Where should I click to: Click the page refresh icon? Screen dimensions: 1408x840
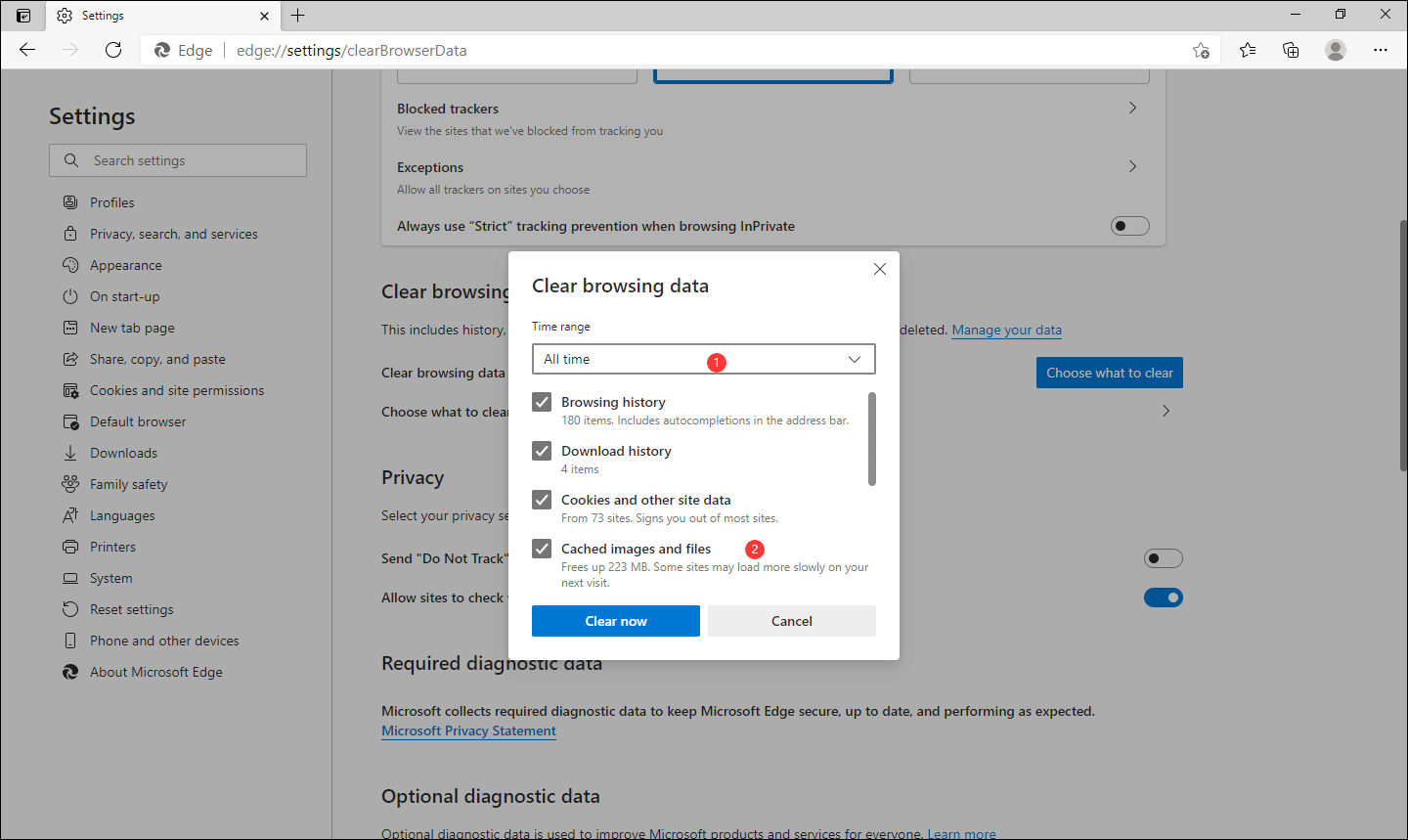click(112, 49)
